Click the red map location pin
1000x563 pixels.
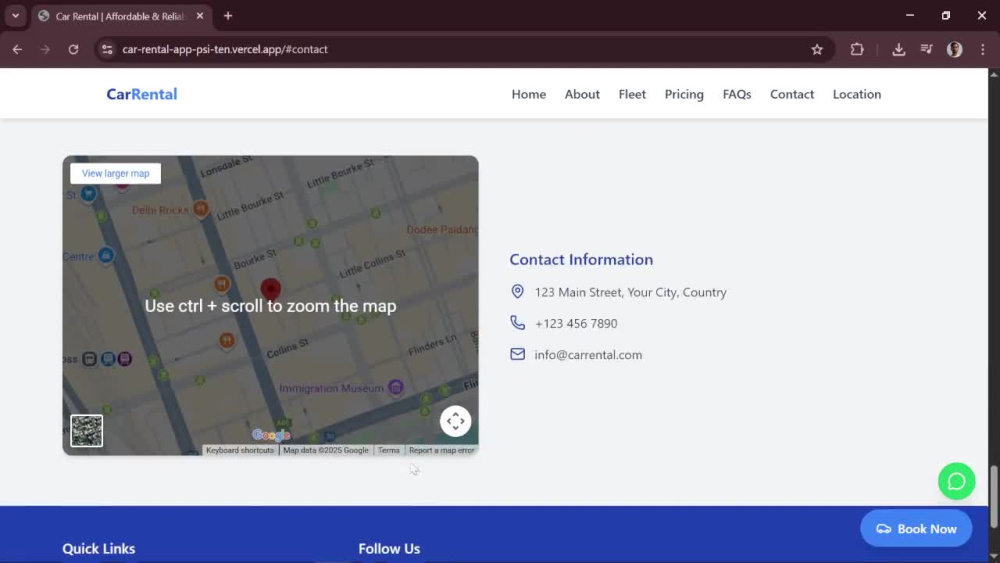270,289
